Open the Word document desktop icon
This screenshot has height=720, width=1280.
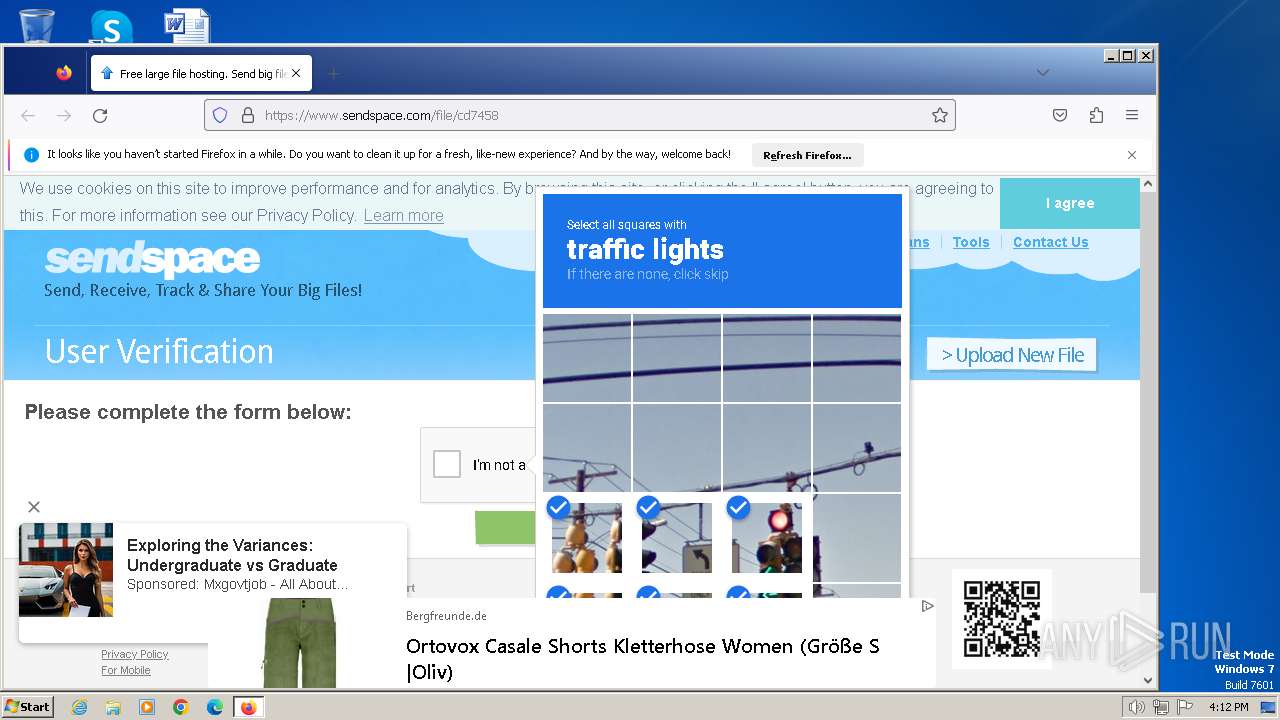tap(187, 25)
